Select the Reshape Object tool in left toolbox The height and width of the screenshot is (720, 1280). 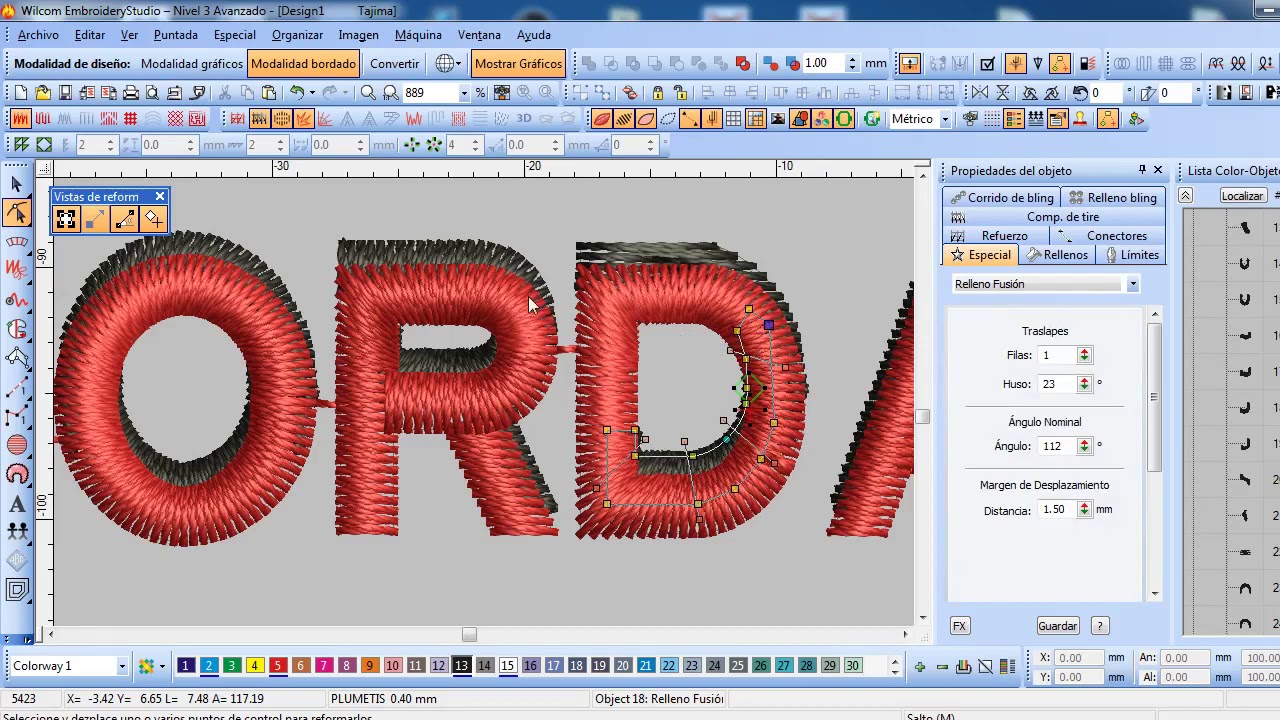point(17,212)
